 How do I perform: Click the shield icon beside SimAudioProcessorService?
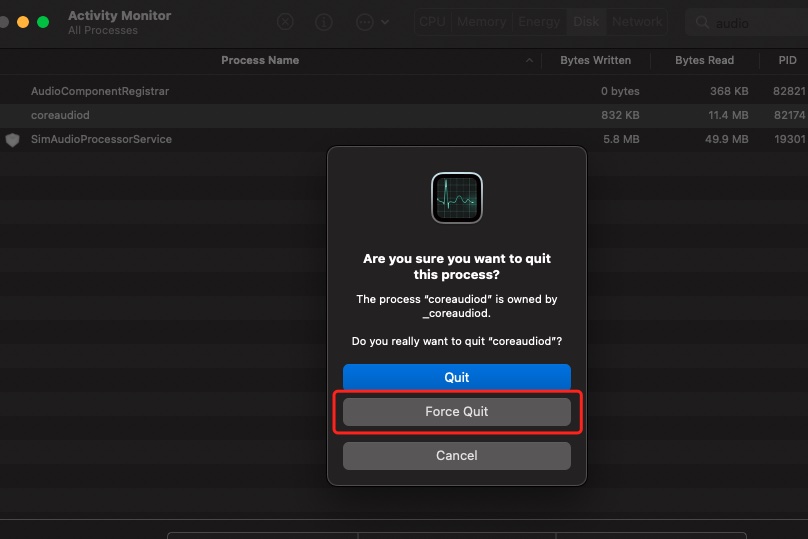point(12,140)
